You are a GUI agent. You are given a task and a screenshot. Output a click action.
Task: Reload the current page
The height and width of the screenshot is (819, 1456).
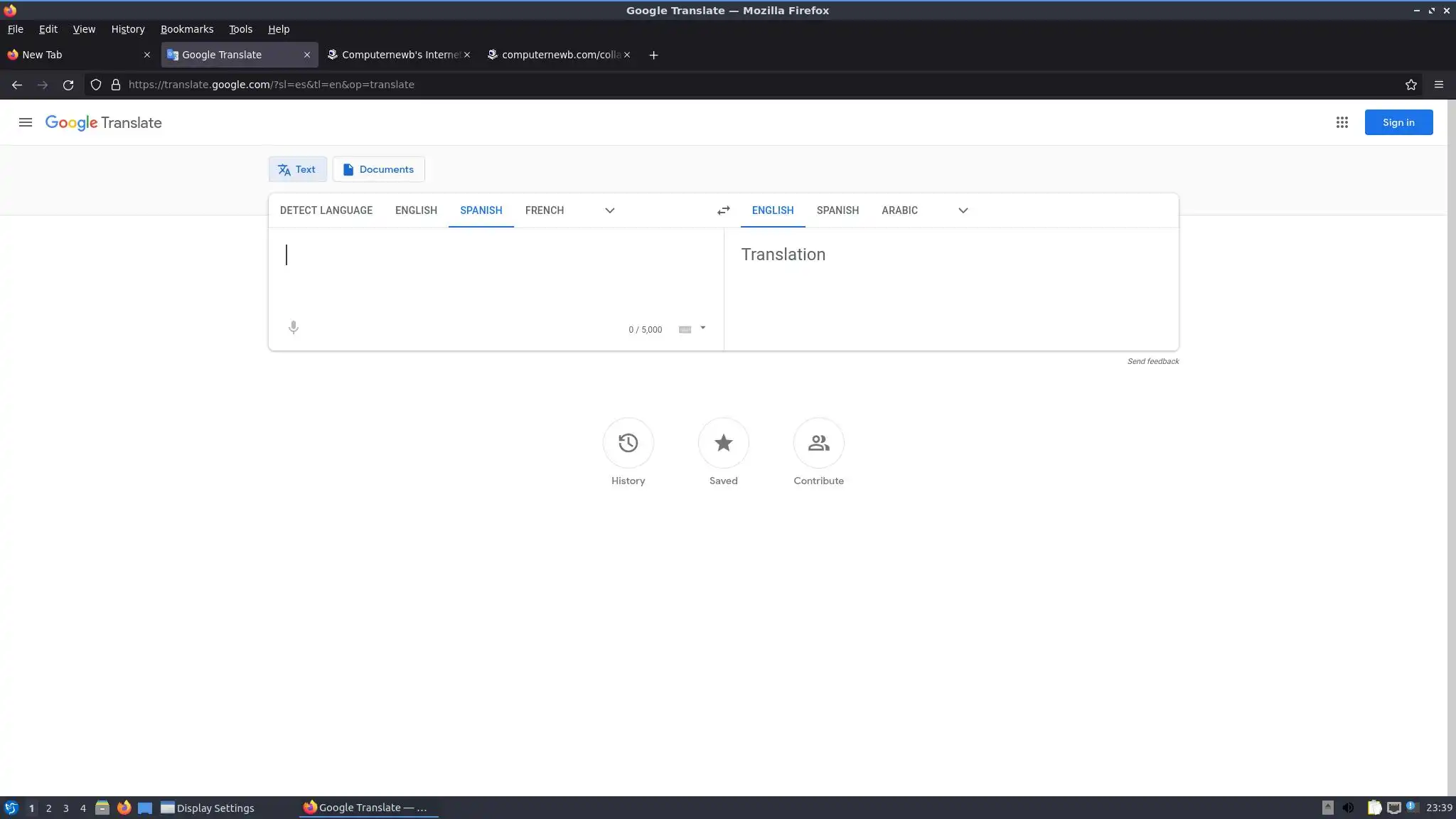68,85
